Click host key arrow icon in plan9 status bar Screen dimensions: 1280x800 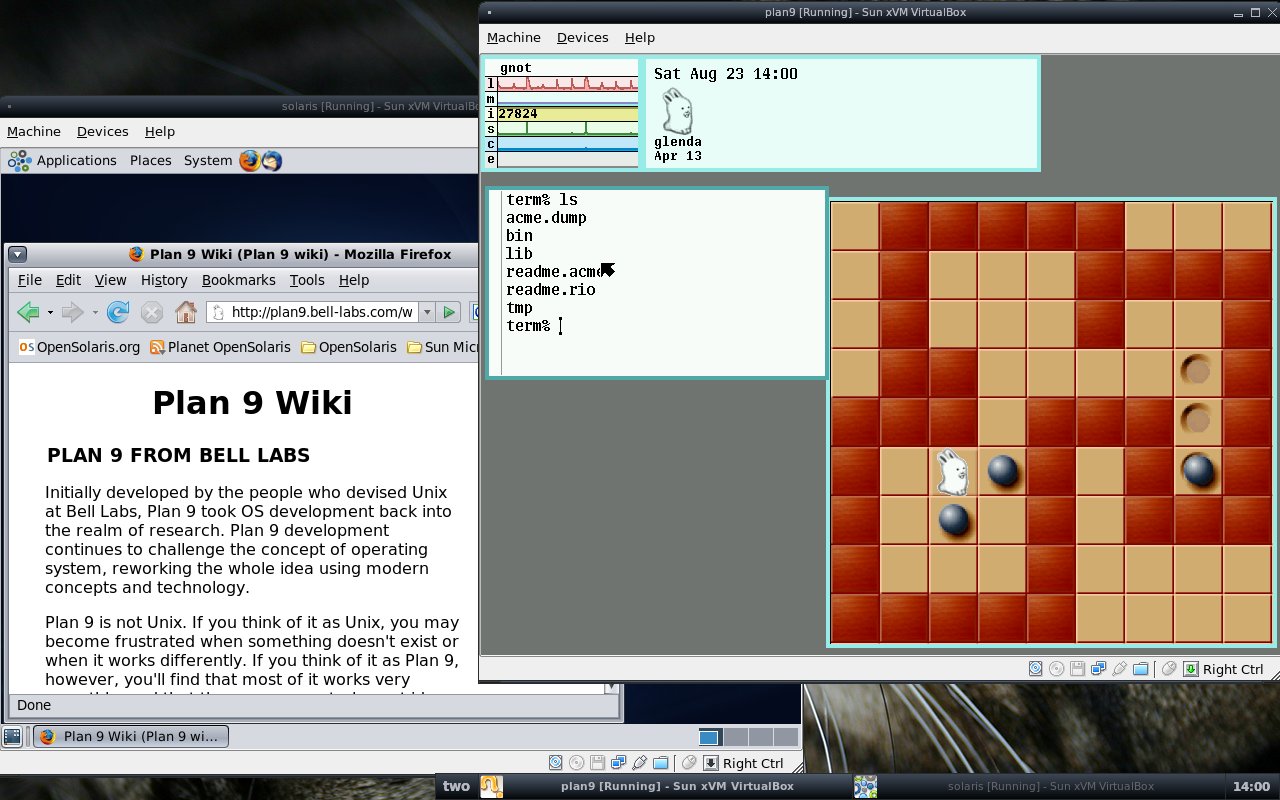[x=1190, y=669]
